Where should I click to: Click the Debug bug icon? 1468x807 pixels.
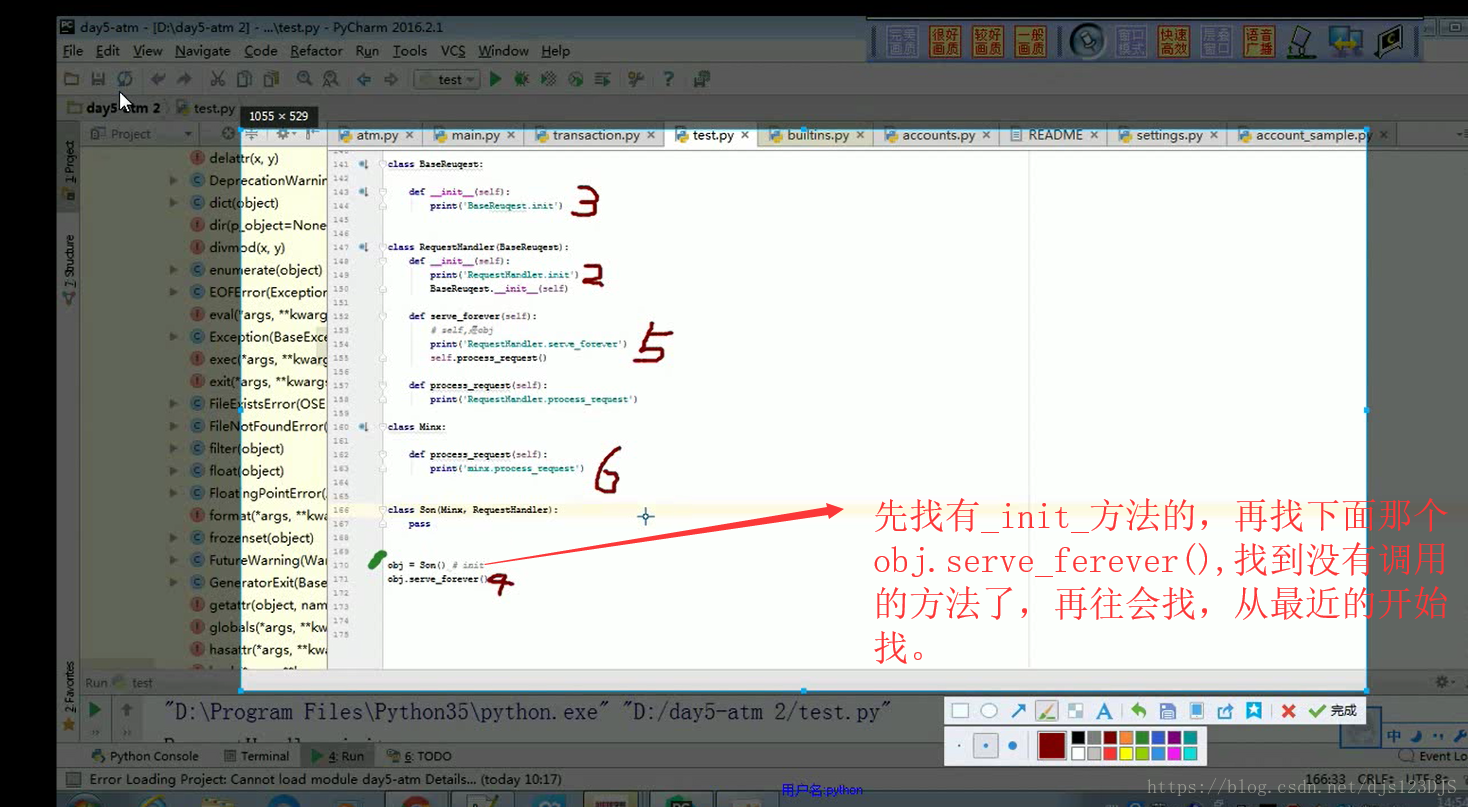[521, 79]
